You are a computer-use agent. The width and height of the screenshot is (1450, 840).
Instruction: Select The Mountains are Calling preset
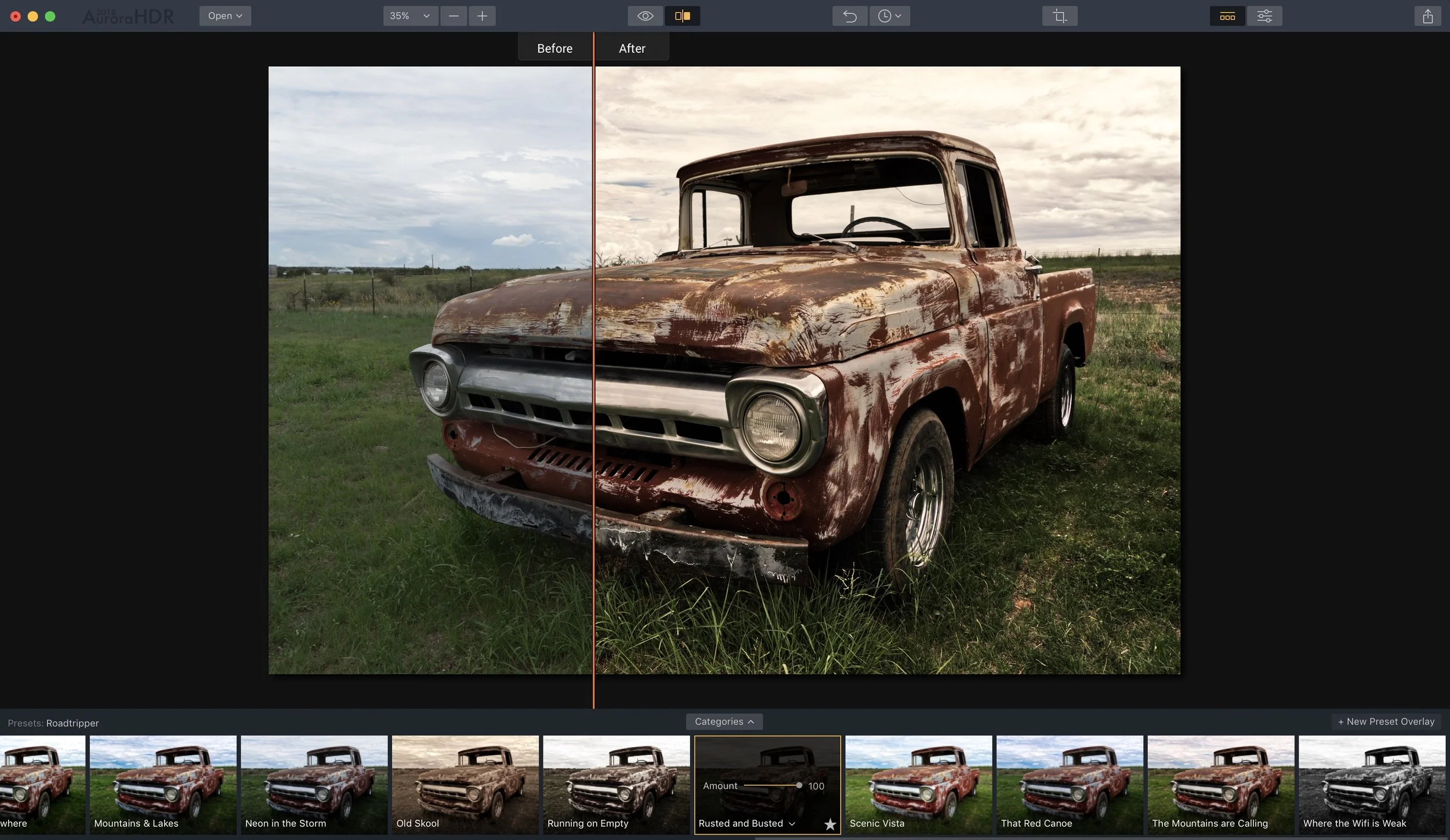point(1221,785)
